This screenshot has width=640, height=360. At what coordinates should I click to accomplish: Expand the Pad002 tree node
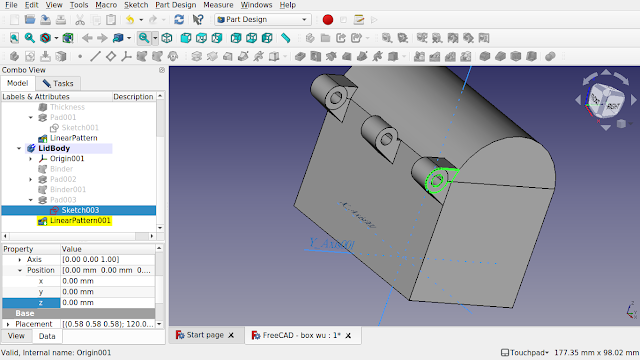click(31, 179)
